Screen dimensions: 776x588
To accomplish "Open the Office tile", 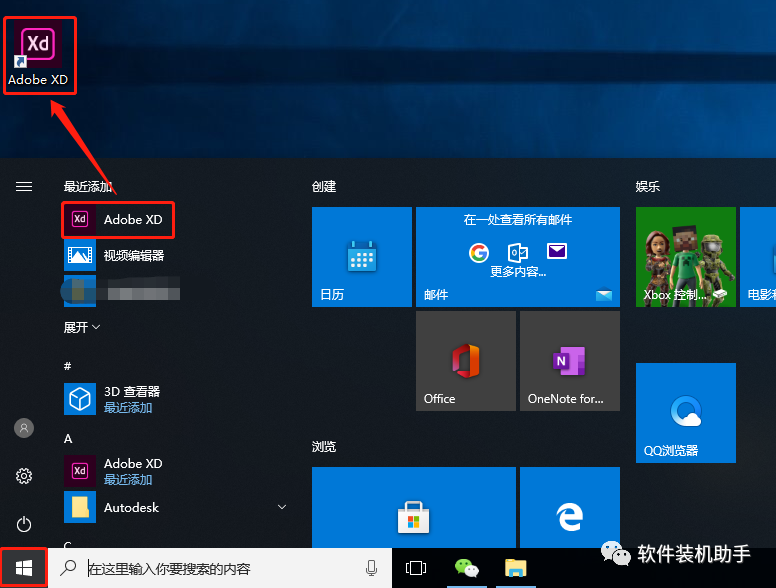I will click(x=466, y=361).
